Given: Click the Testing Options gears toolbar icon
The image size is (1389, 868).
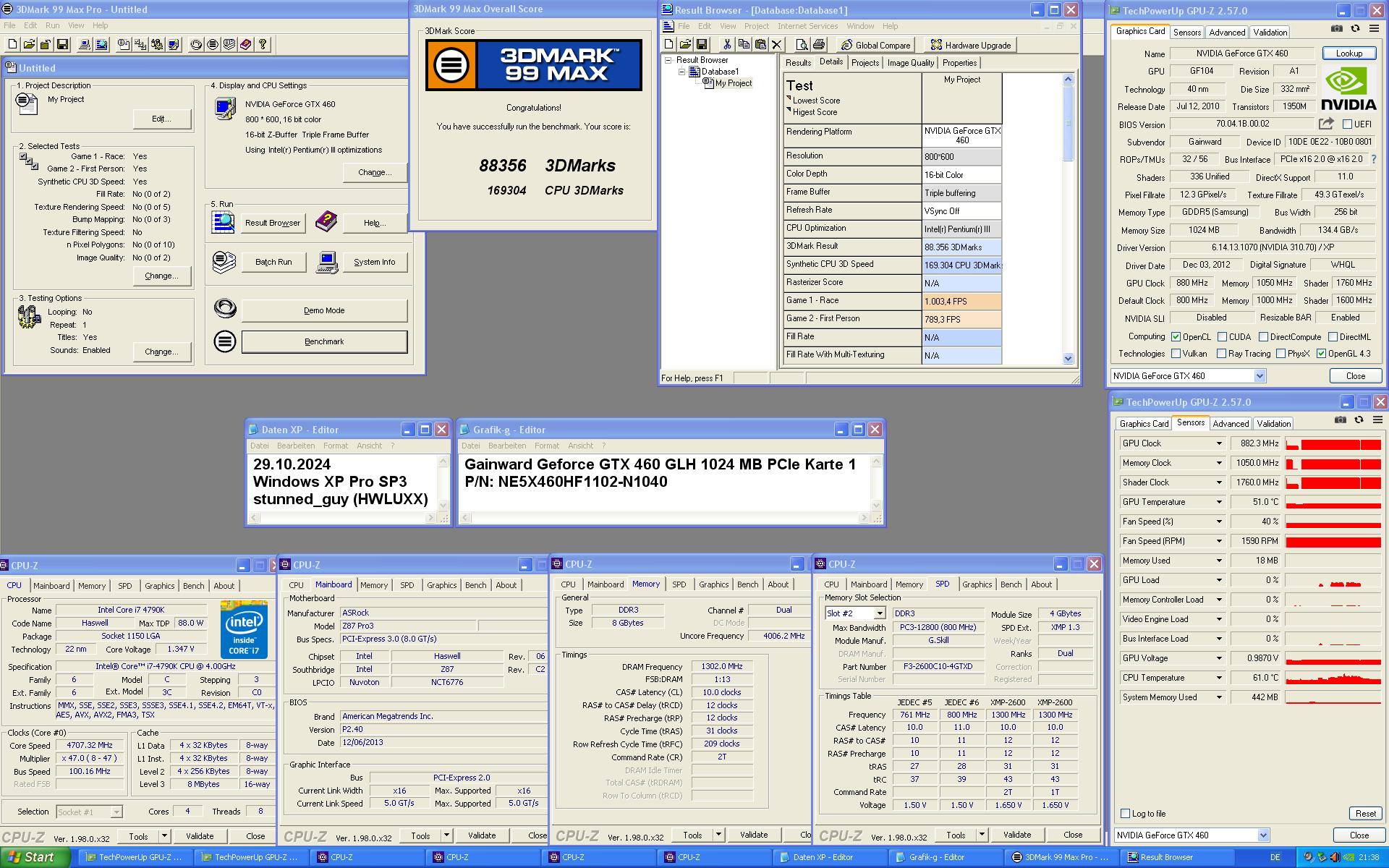Looking at the screenshot, I should pos(157,44).
